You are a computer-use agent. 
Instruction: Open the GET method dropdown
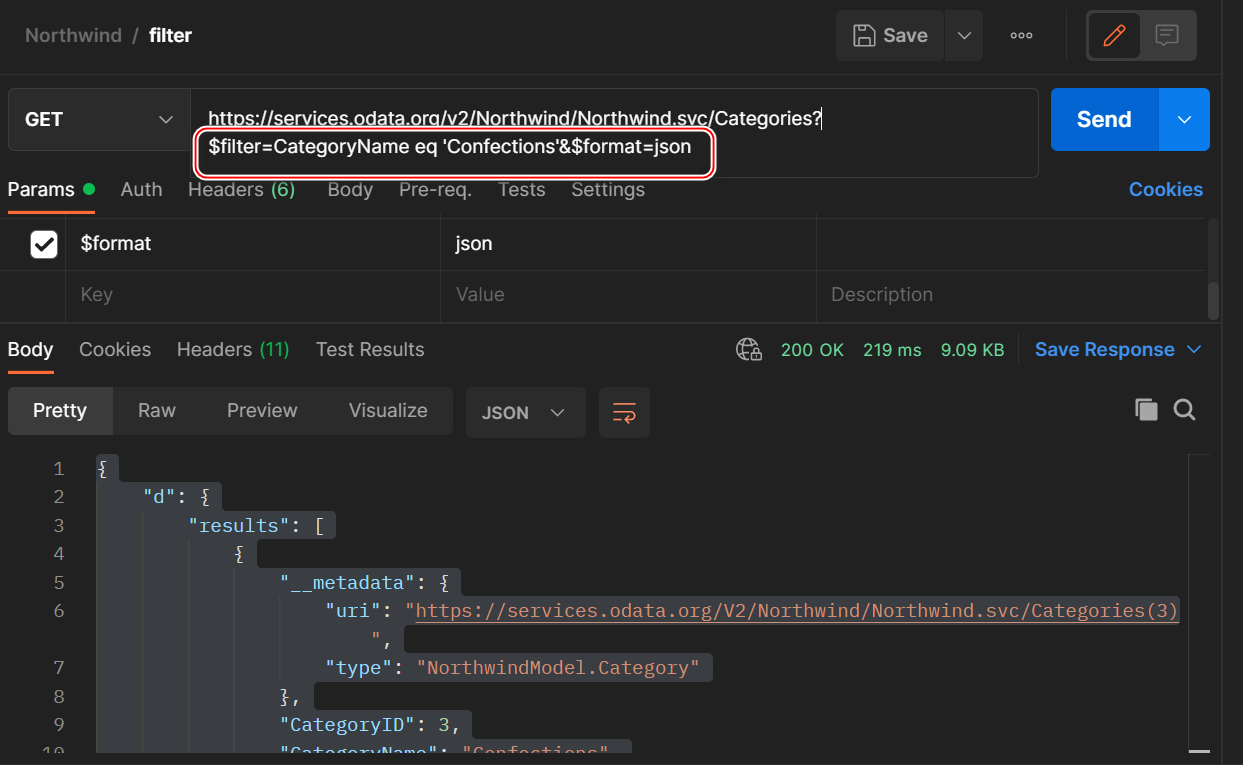click(x=99, y=119)
